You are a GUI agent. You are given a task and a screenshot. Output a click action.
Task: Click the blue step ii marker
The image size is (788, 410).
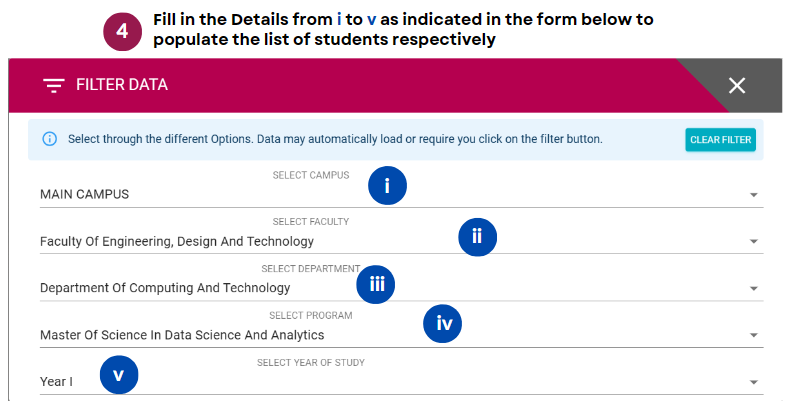pyautogui.click(x=477, y=237)
